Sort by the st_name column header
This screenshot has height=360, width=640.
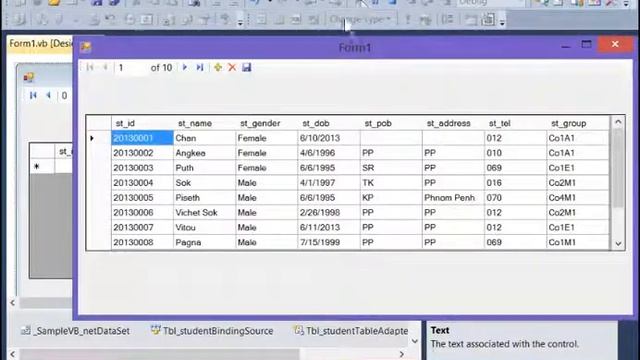[x=204, y=123]
